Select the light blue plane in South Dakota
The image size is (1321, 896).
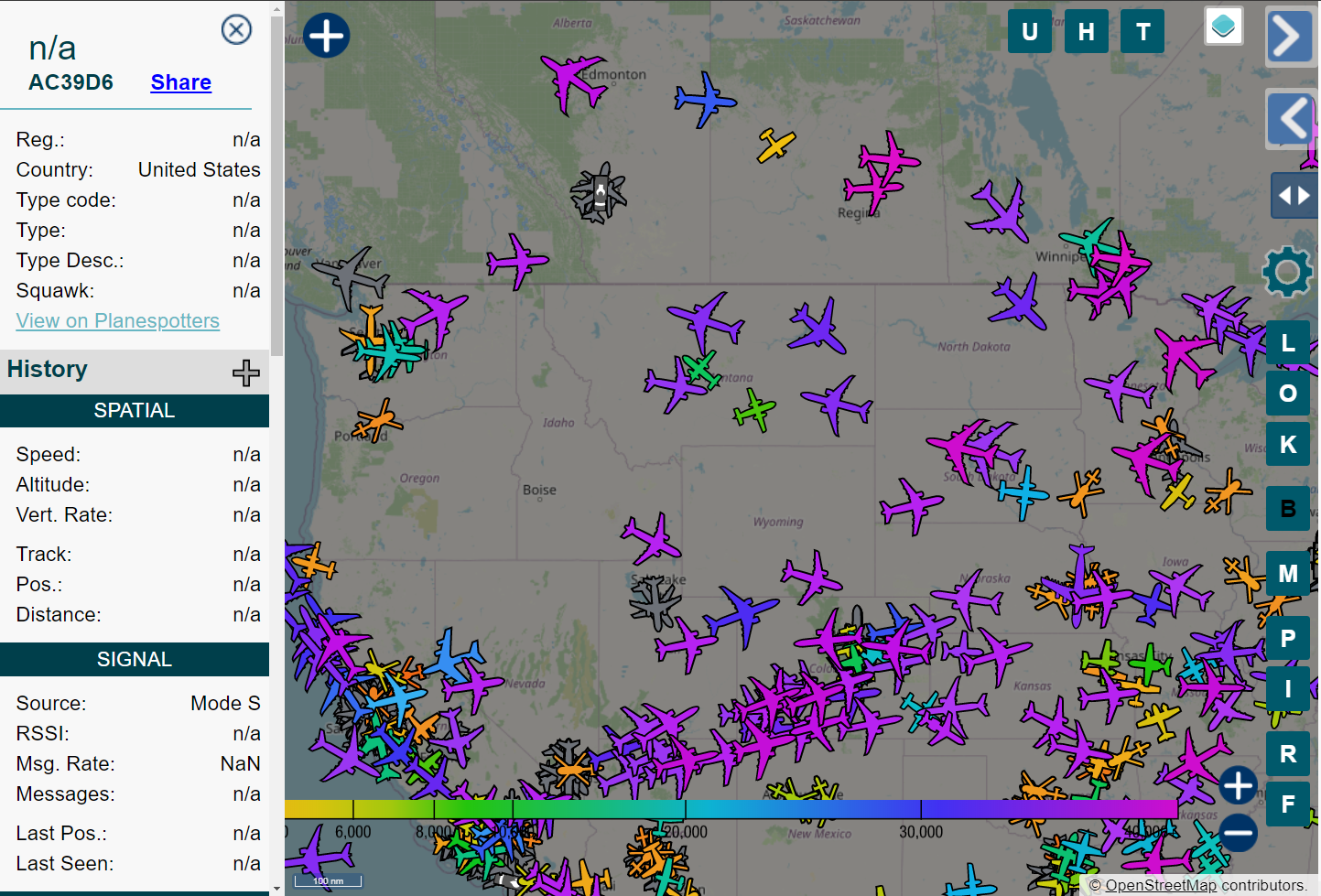[1023, 492]
